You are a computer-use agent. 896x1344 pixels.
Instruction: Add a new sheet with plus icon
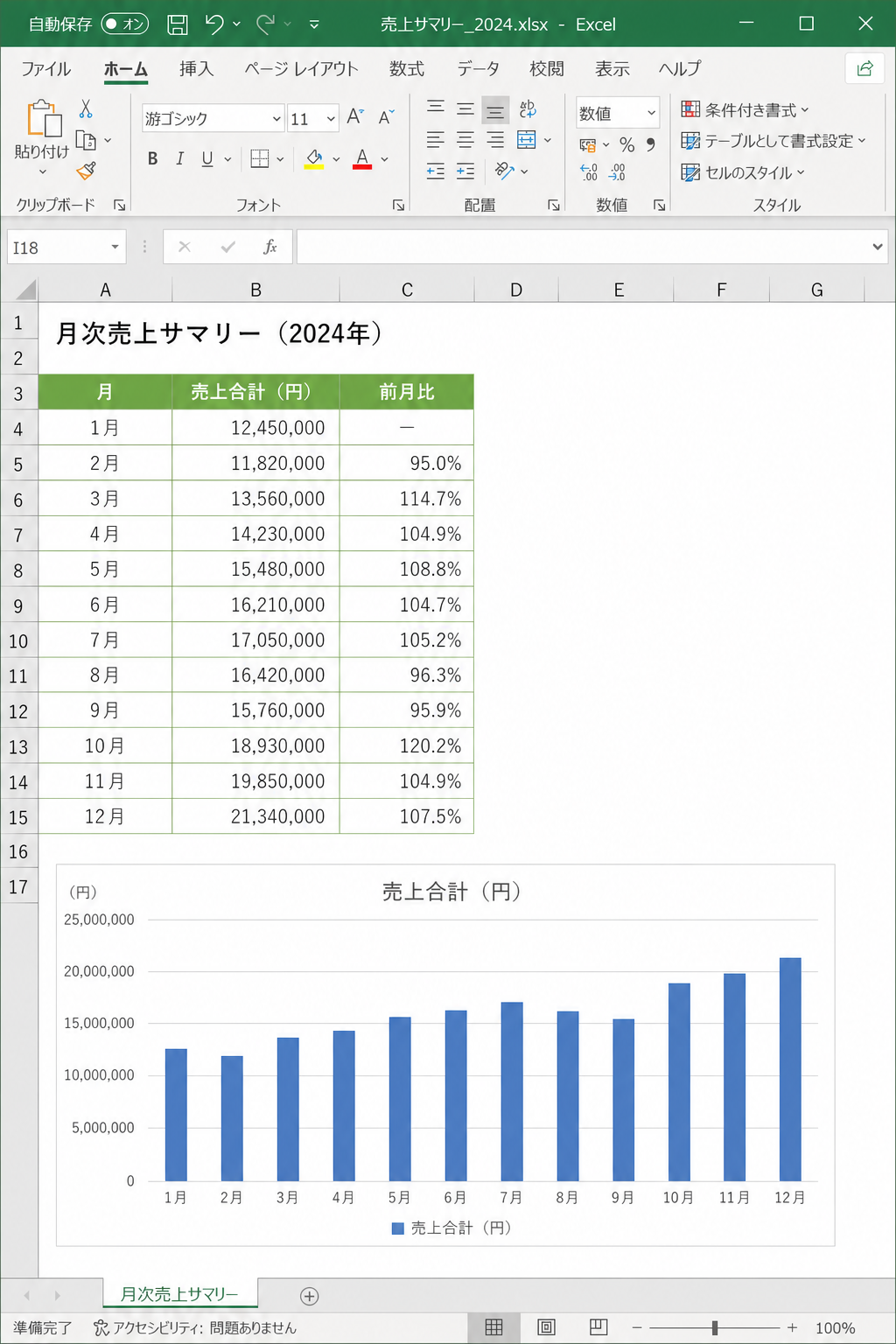(309, 1296)
